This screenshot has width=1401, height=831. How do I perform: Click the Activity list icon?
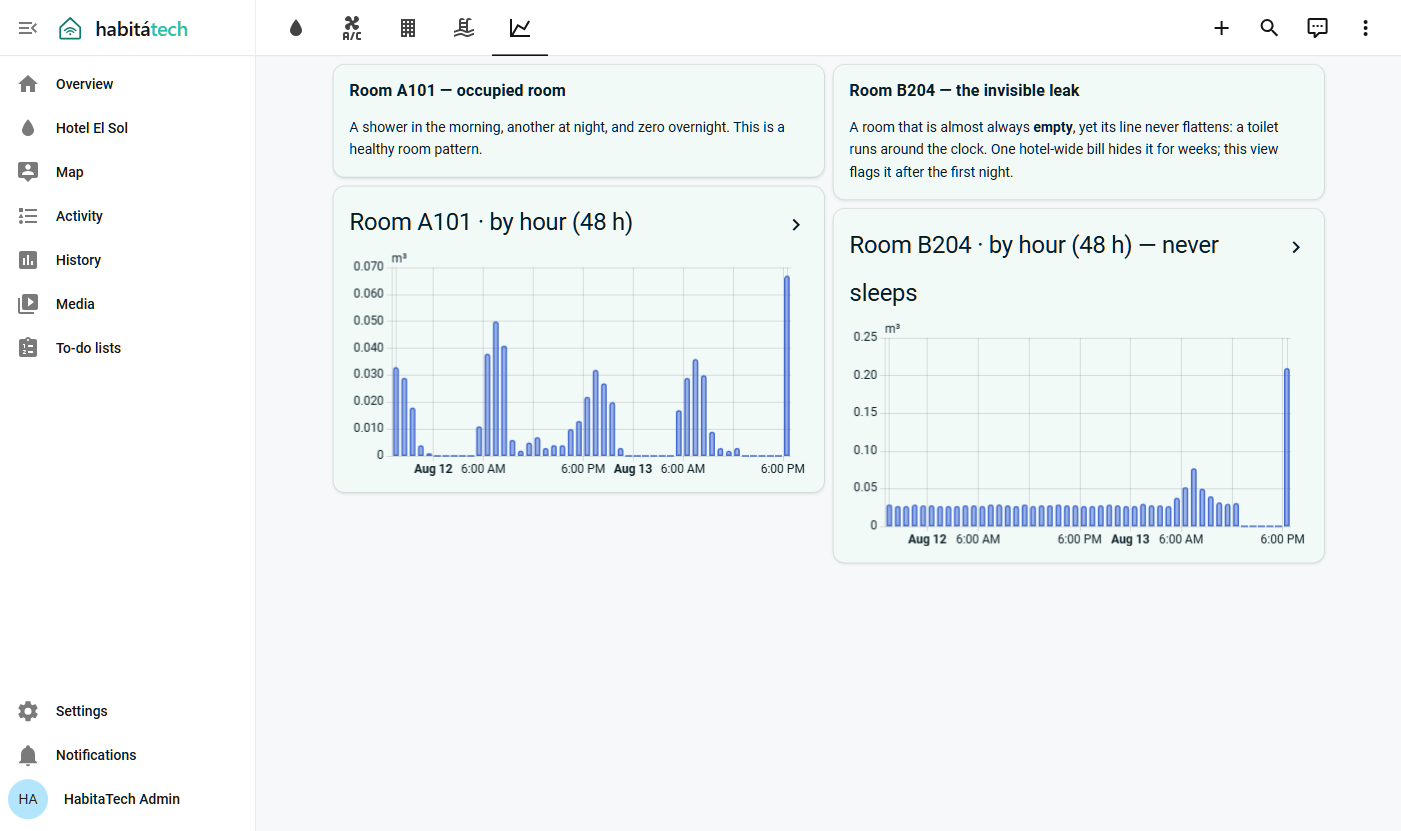(x=28, y=216)
